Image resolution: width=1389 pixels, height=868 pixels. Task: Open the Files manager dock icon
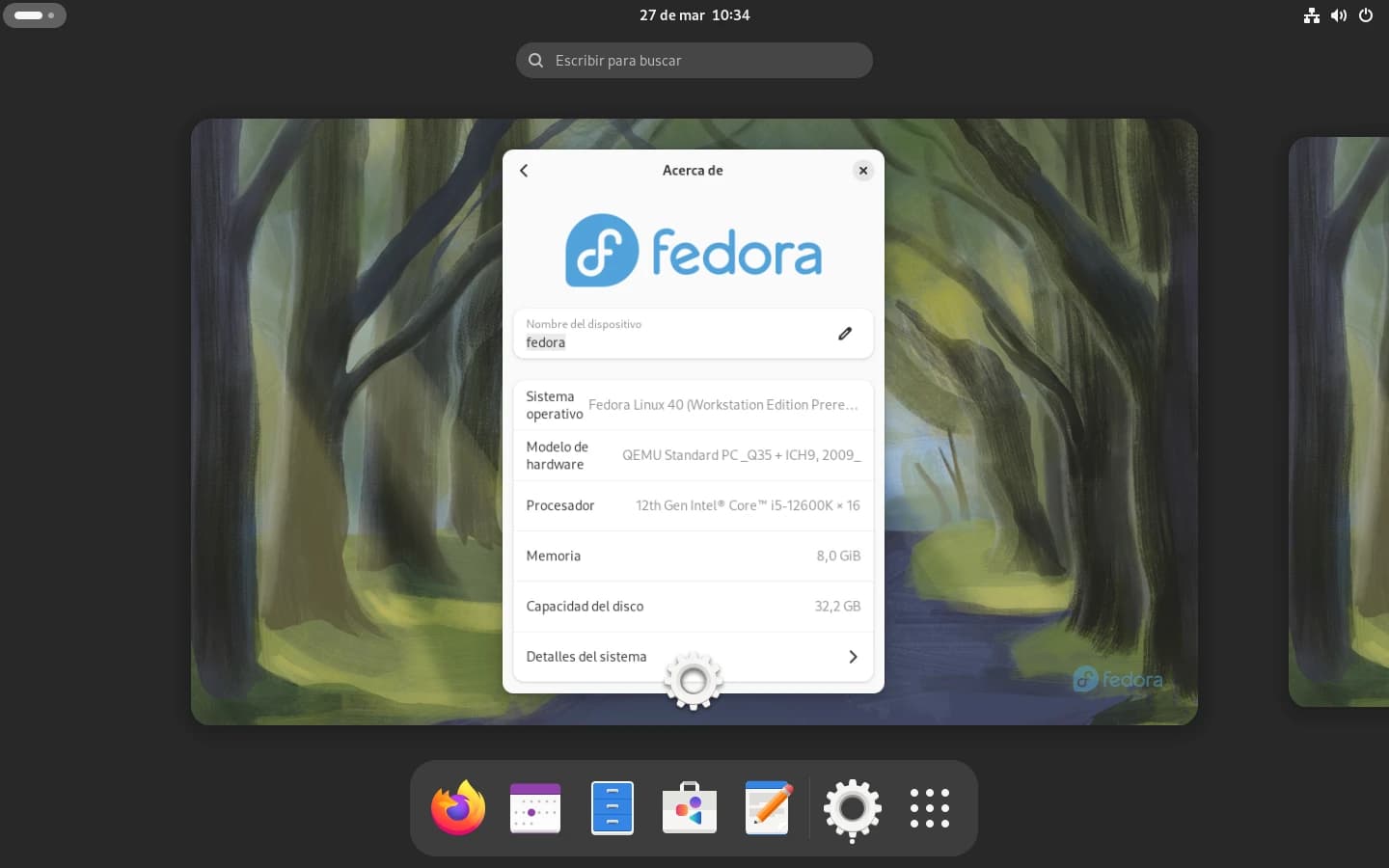(x=613, y=808)
